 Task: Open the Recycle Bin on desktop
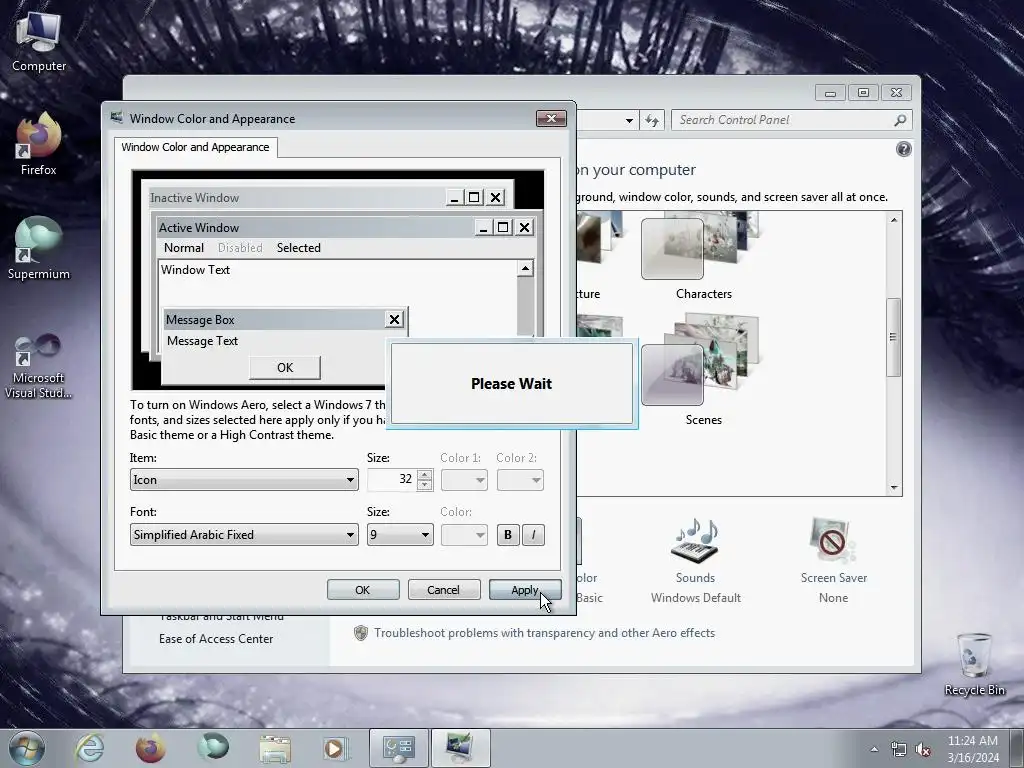coord(974,663)
